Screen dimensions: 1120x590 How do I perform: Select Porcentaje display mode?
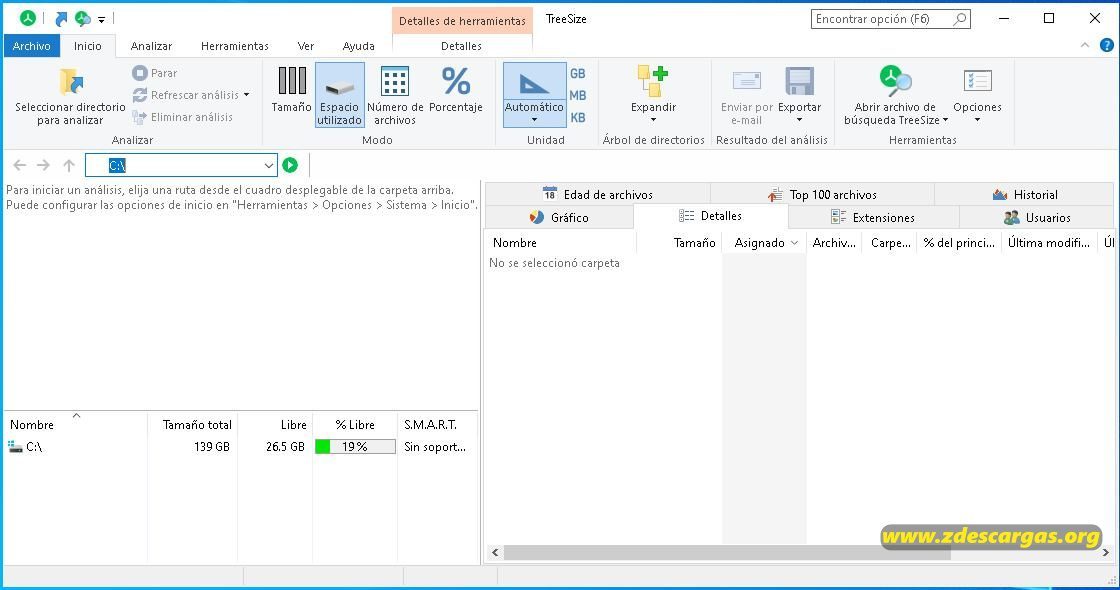(456, 90)
